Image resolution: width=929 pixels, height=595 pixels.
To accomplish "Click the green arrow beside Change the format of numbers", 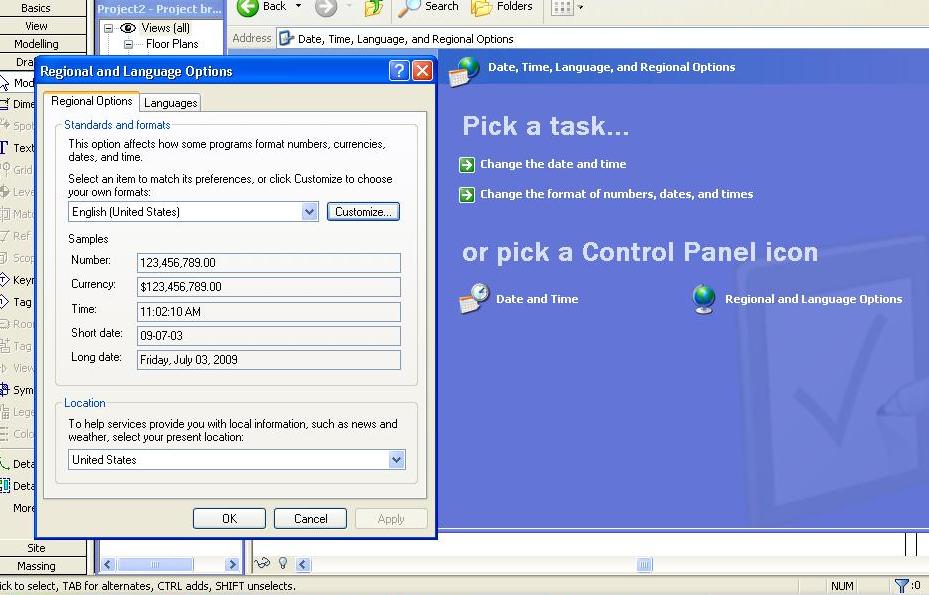I will (467, 194).
